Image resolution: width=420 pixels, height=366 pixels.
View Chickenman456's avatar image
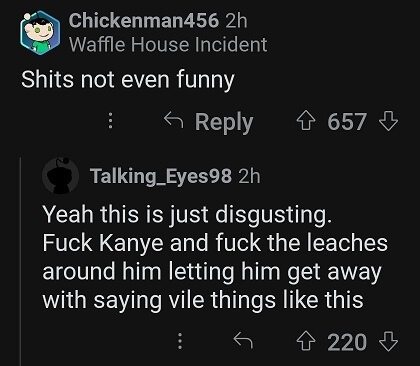tap(40, 32)
